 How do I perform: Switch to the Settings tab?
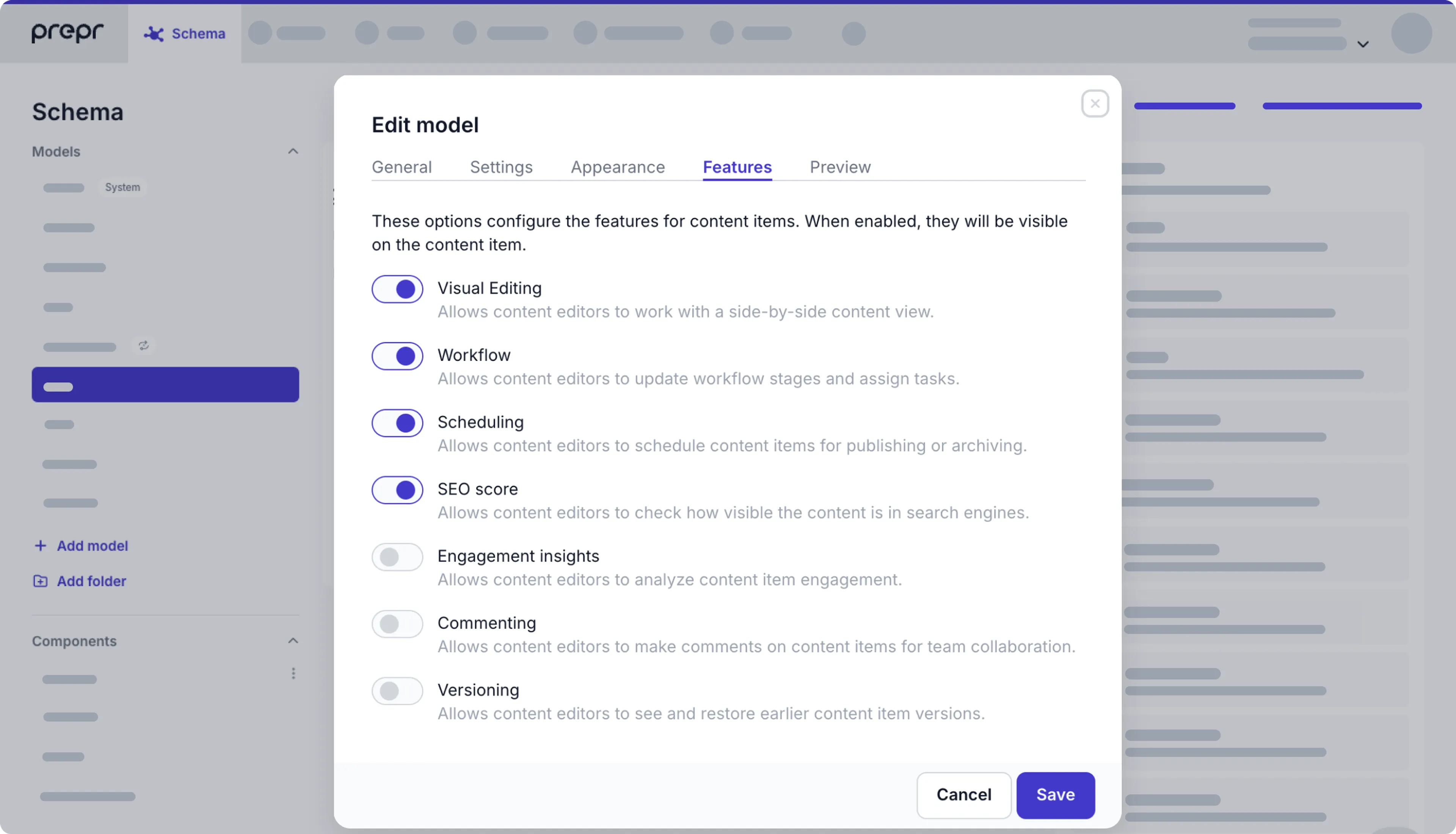[502, 166]
